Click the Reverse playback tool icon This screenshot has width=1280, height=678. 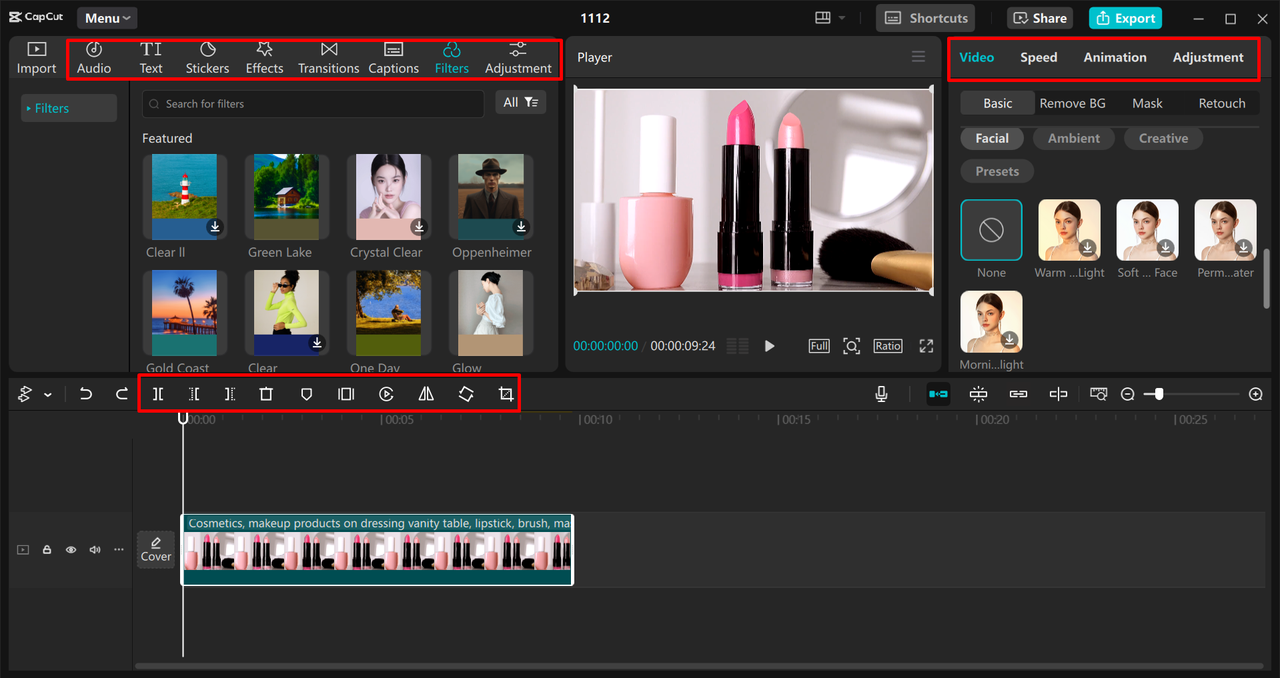386,394
